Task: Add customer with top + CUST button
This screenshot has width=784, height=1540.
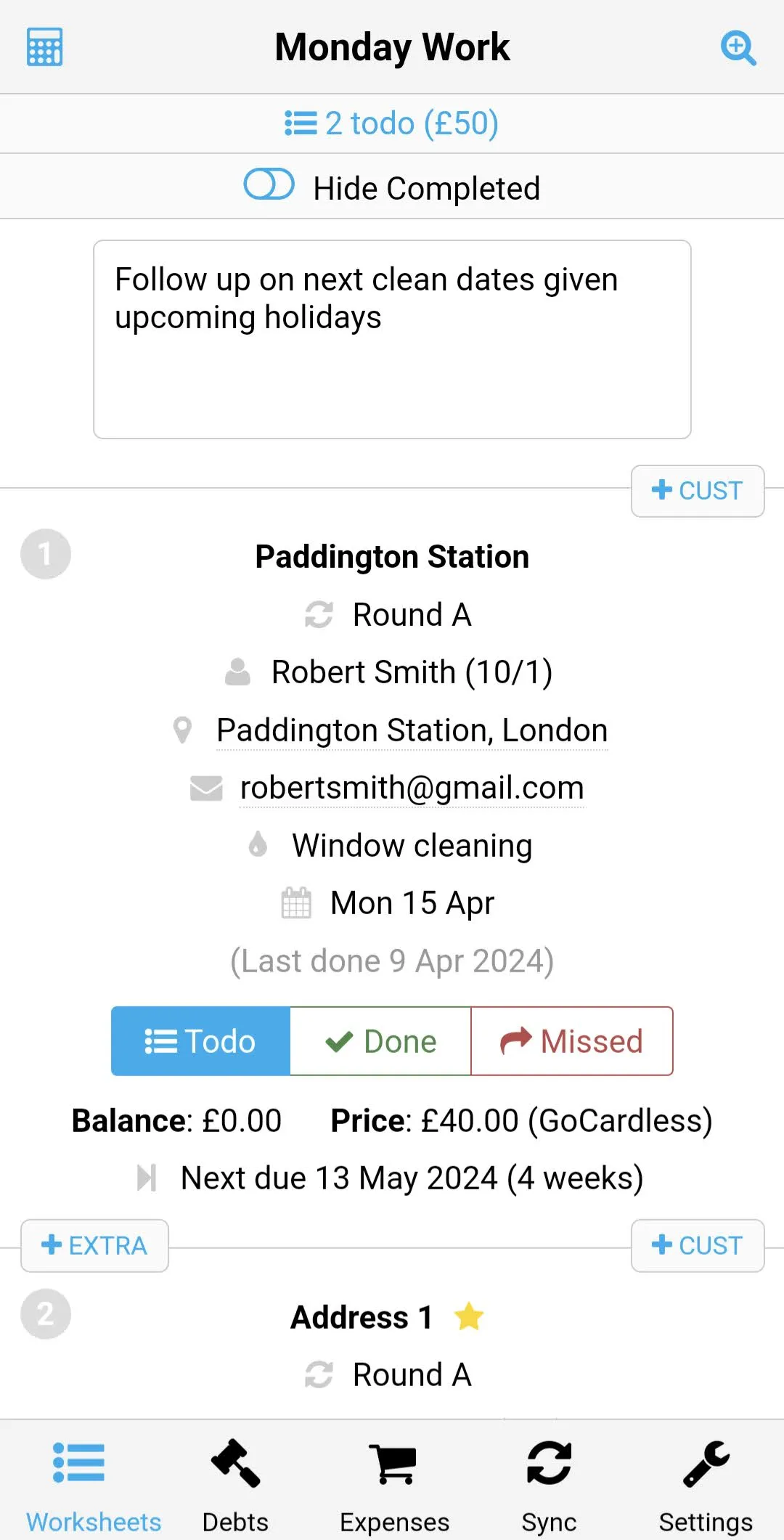Action: 698,491
